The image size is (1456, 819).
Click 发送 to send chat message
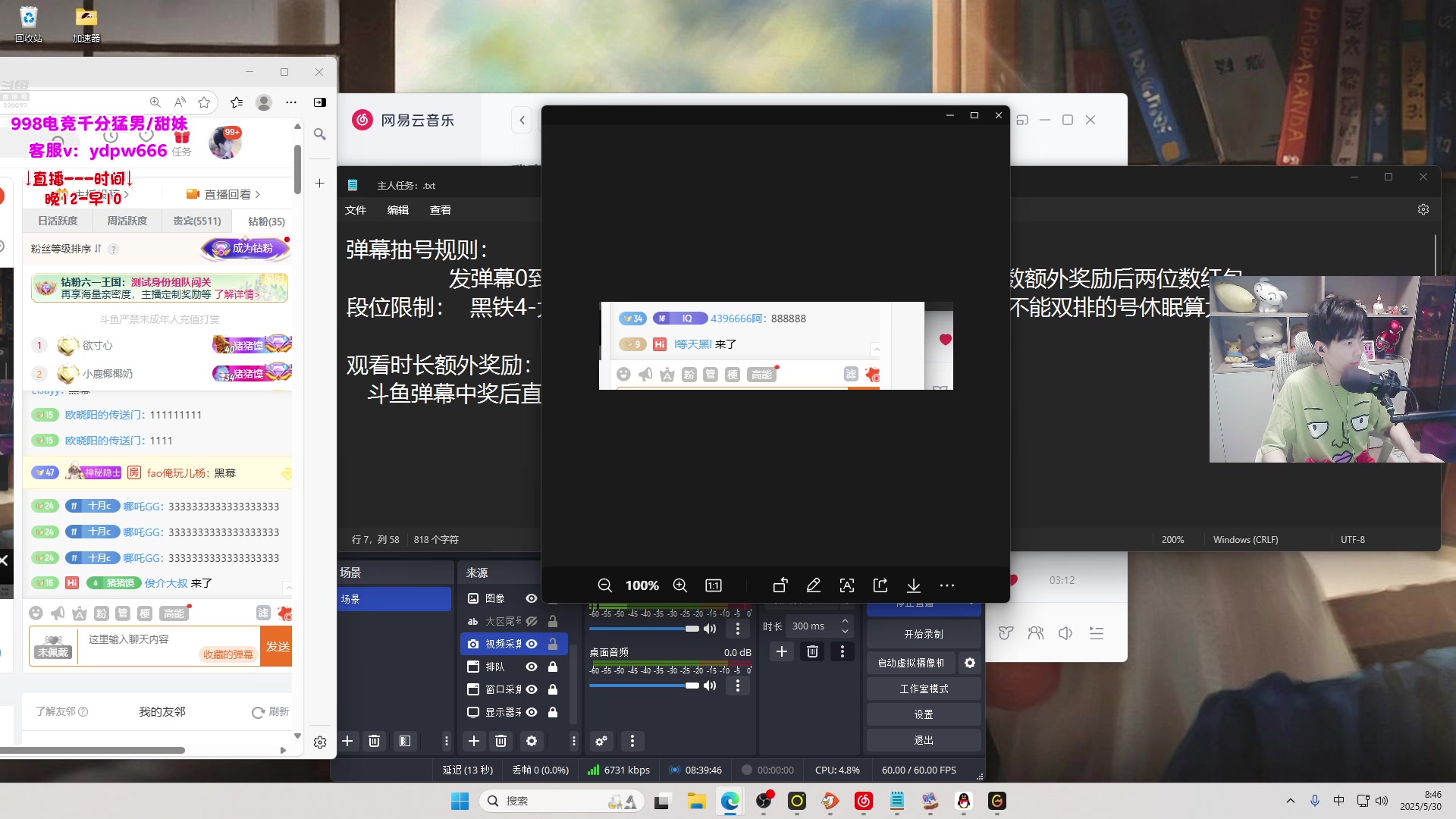pyautogui.click(x=277, y=646)
